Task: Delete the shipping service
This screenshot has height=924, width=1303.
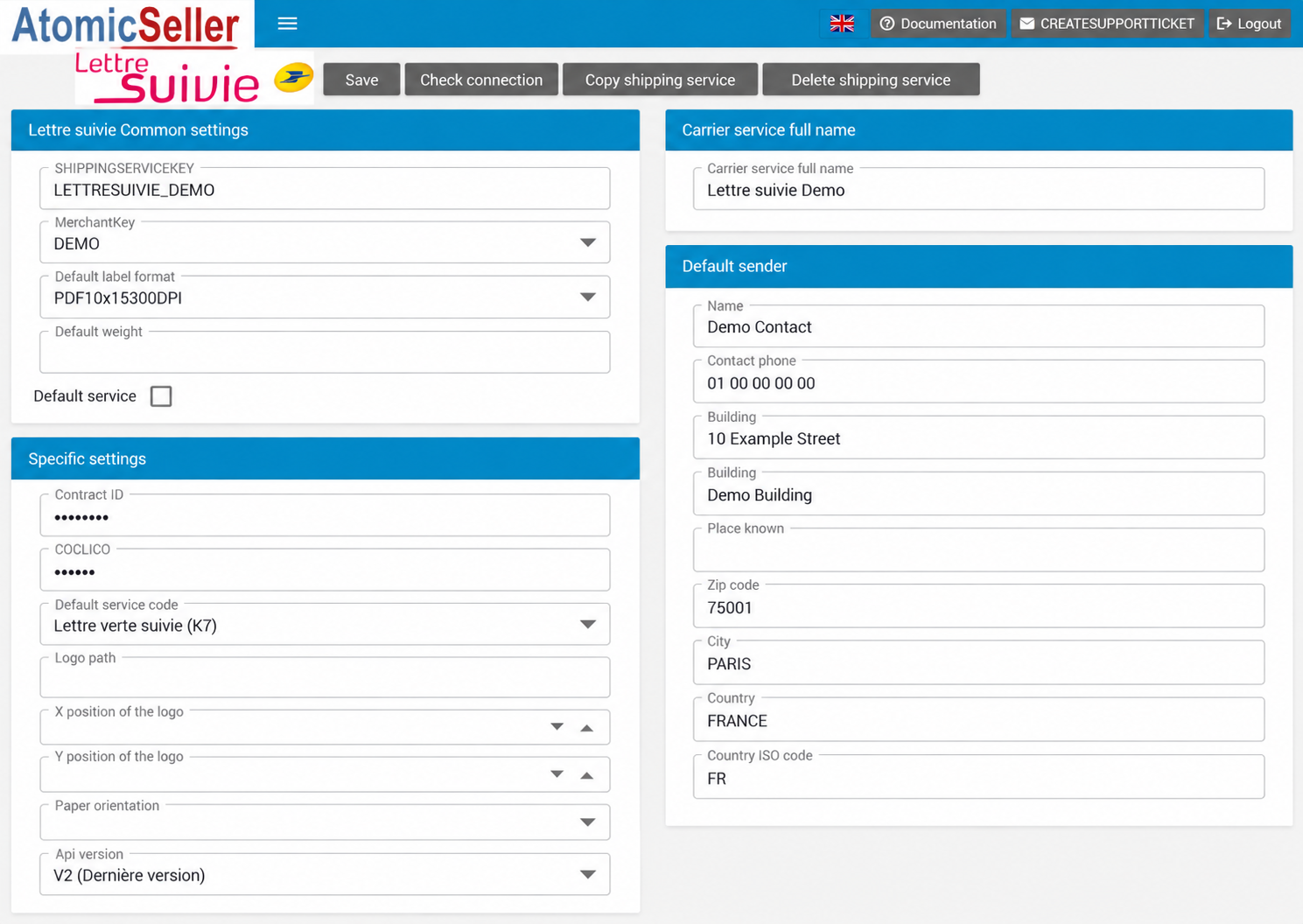Action: [x=871, y=80]
